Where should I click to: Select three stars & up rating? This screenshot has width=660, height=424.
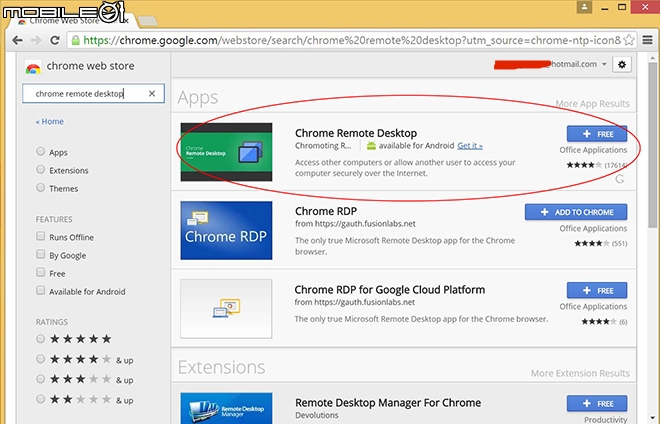[40, 379]
